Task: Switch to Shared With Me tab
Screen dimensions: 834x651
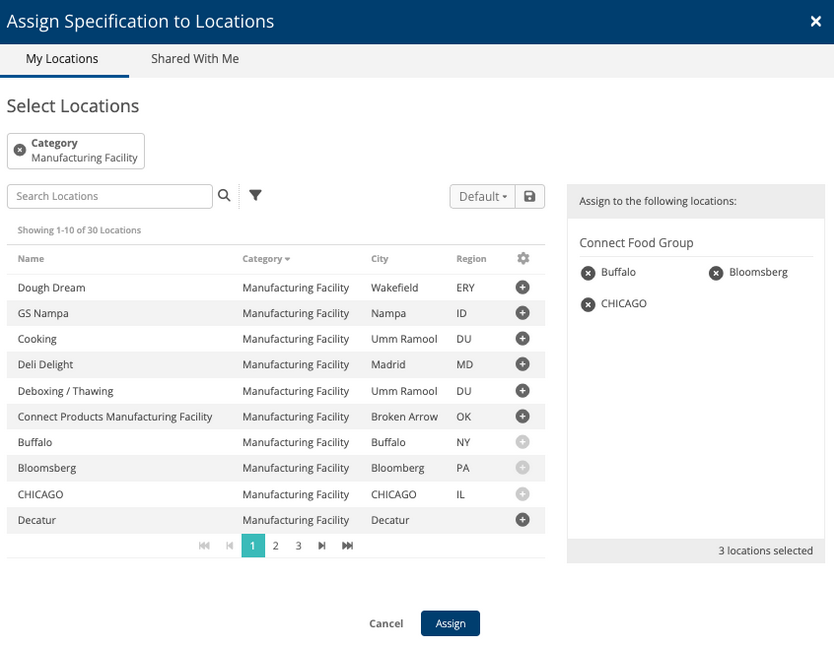Action: 195,59
